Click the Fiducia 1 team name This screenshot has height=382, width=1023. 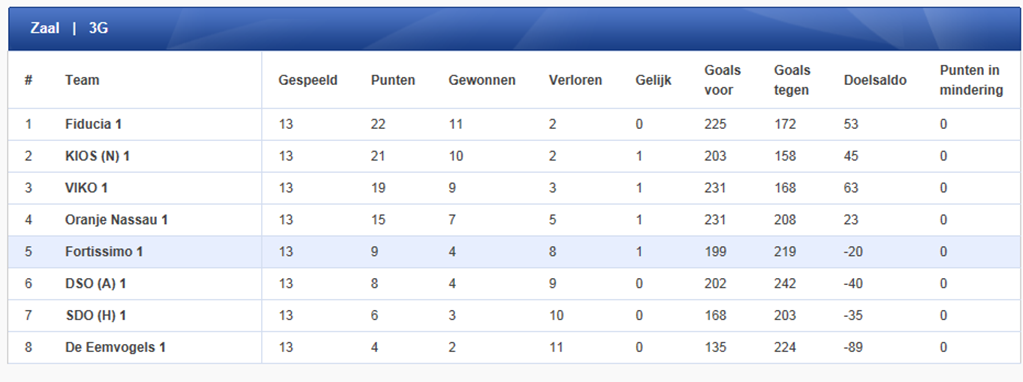(x=93, y=124)
